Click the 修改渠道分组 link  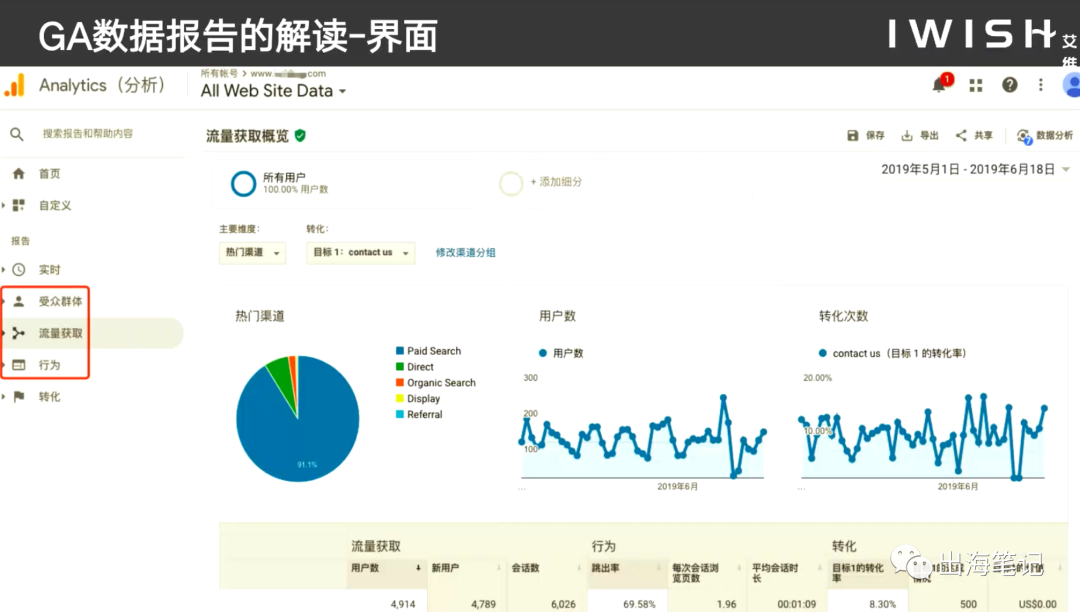tap(466, 253)
